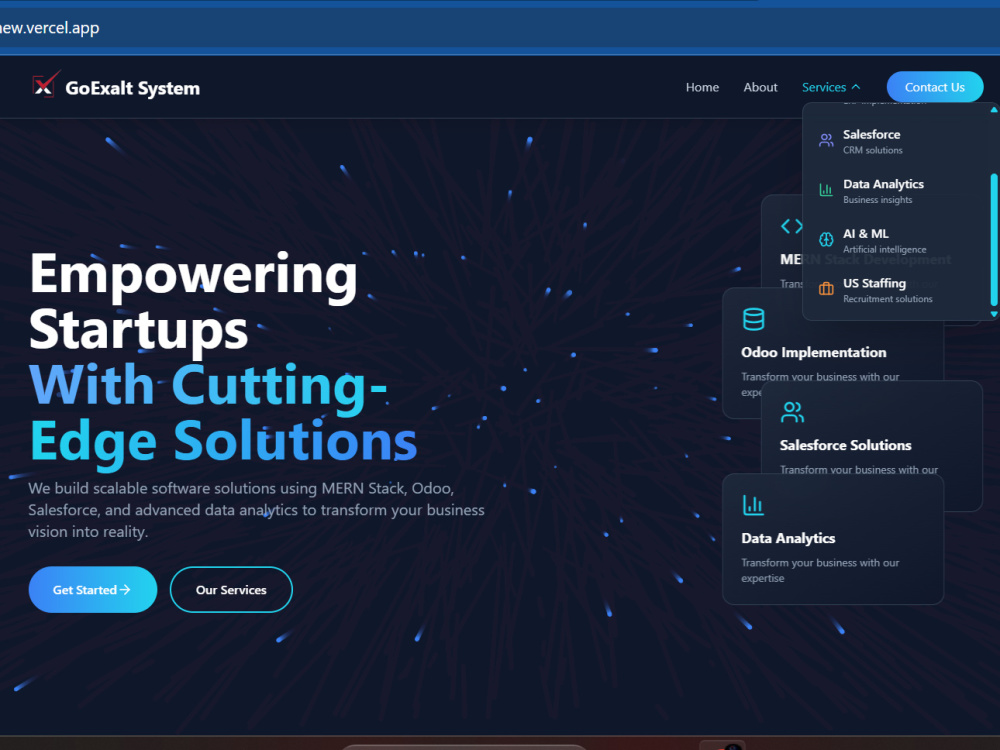
Task: Click the GoExalt System logo icon
Action: pyautogui.click(x=46, y=85)
